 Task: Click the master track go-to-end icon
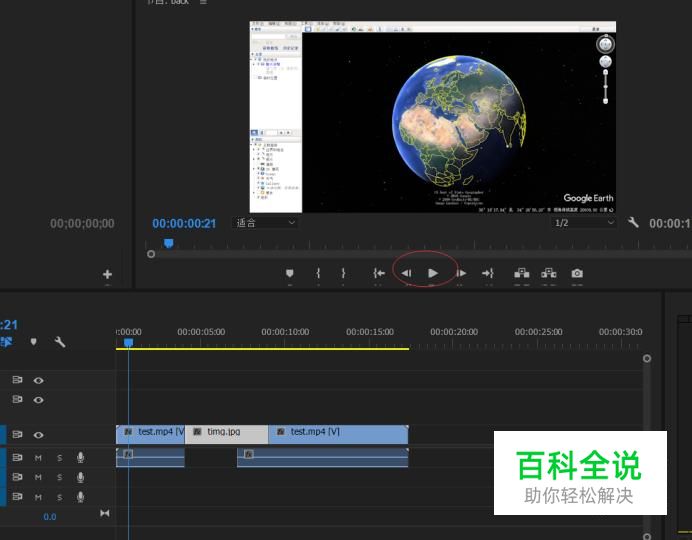[x=105, y=513]
